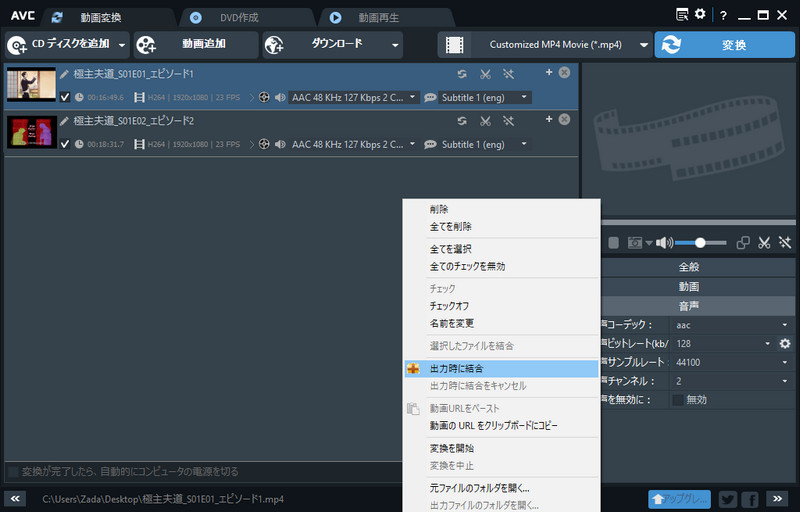Click the snapshot camera icon under preview
Viewport: 800px width, 512px height.
click(634, 242)
